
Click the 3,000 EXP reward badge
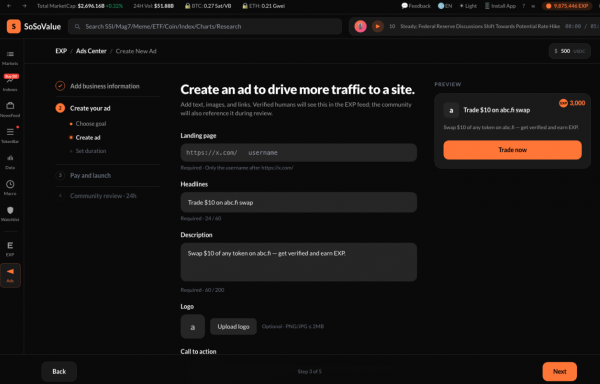pyautogui.click(x=572, y=103)
